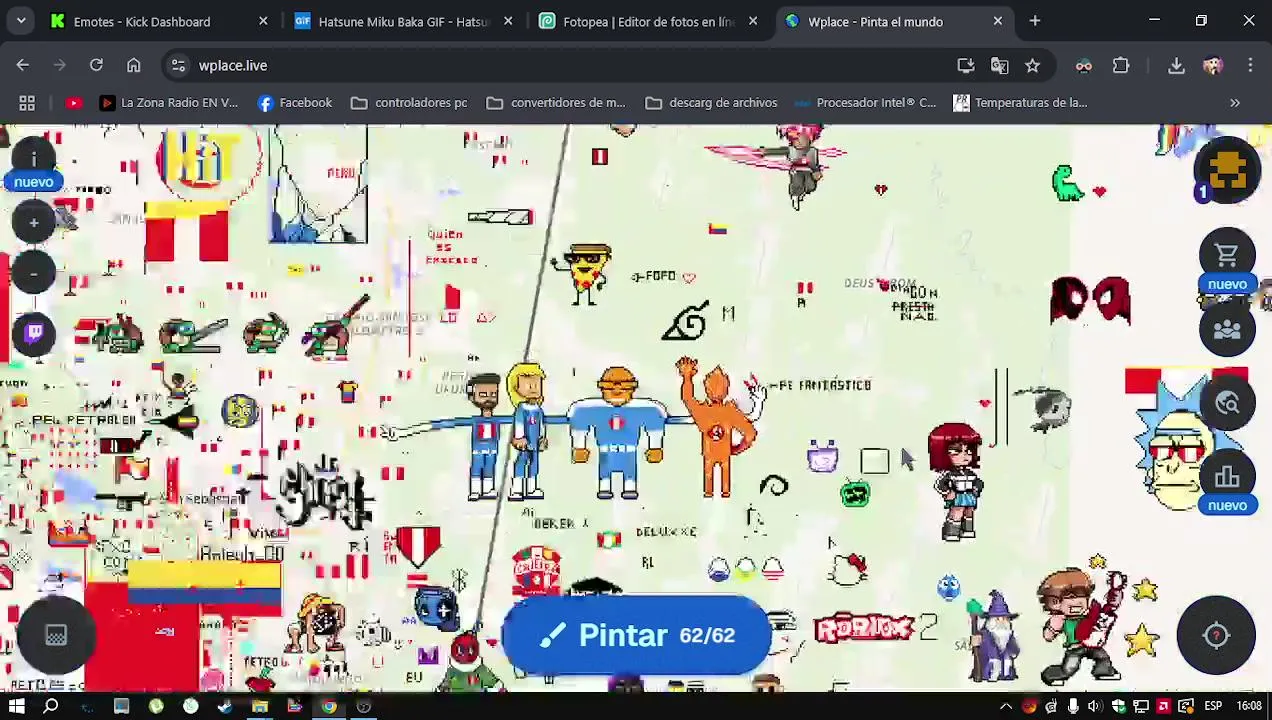The image size is (1272, 720).
Task: View site information icon in address bar
Action: (178, 65)
